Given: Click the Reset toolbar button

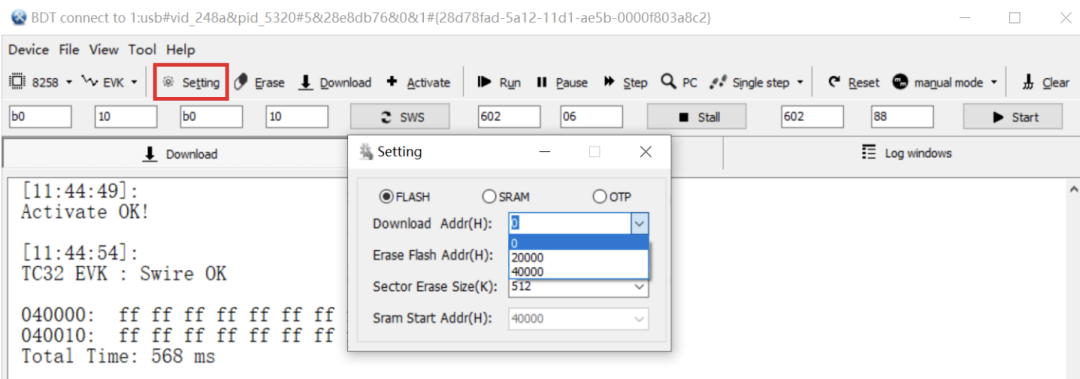Looking at the screenshot, I should click(x=854, y=83).
